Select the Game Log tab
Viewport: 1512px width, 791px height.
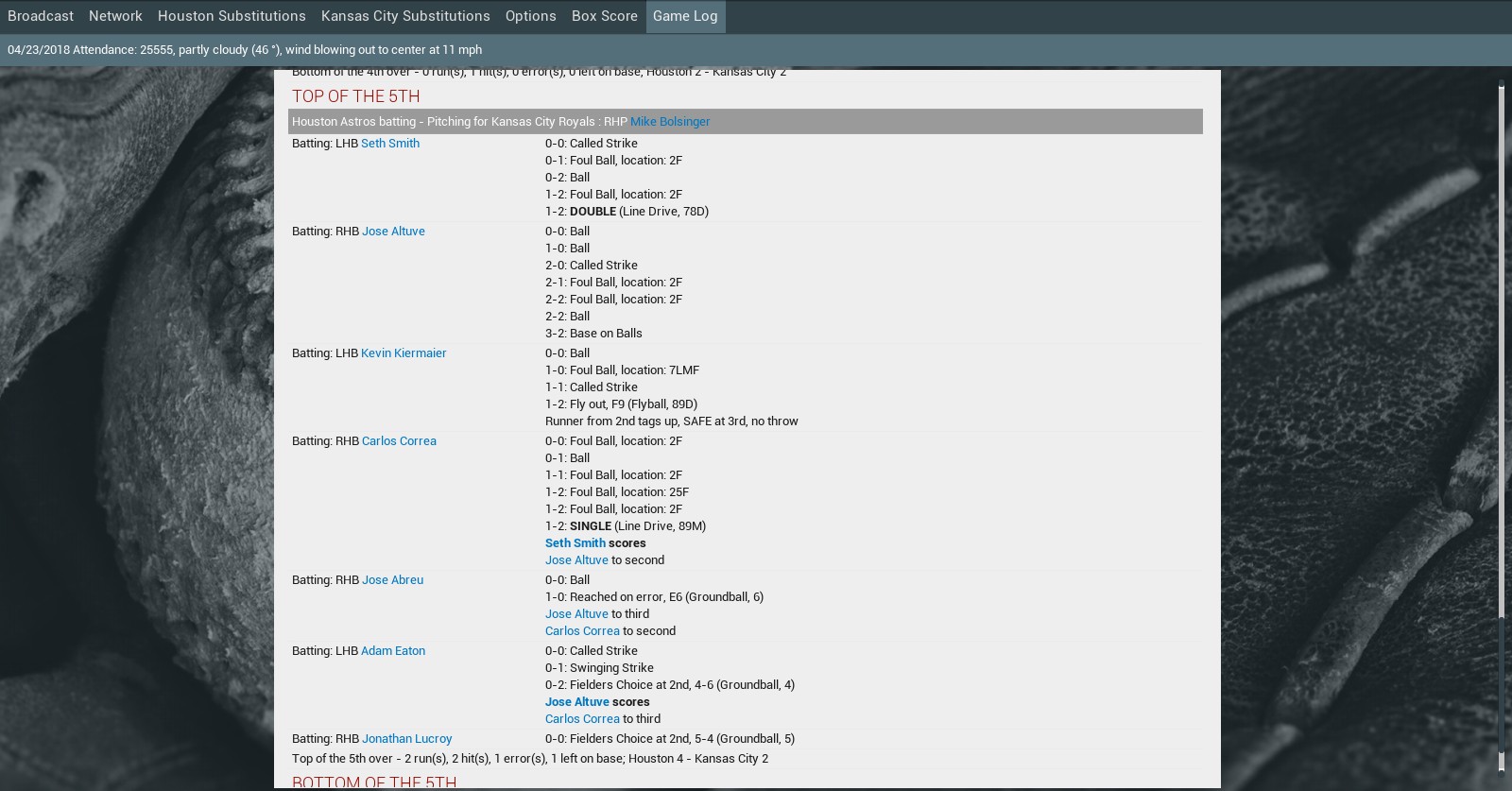[x=685, y=16]
